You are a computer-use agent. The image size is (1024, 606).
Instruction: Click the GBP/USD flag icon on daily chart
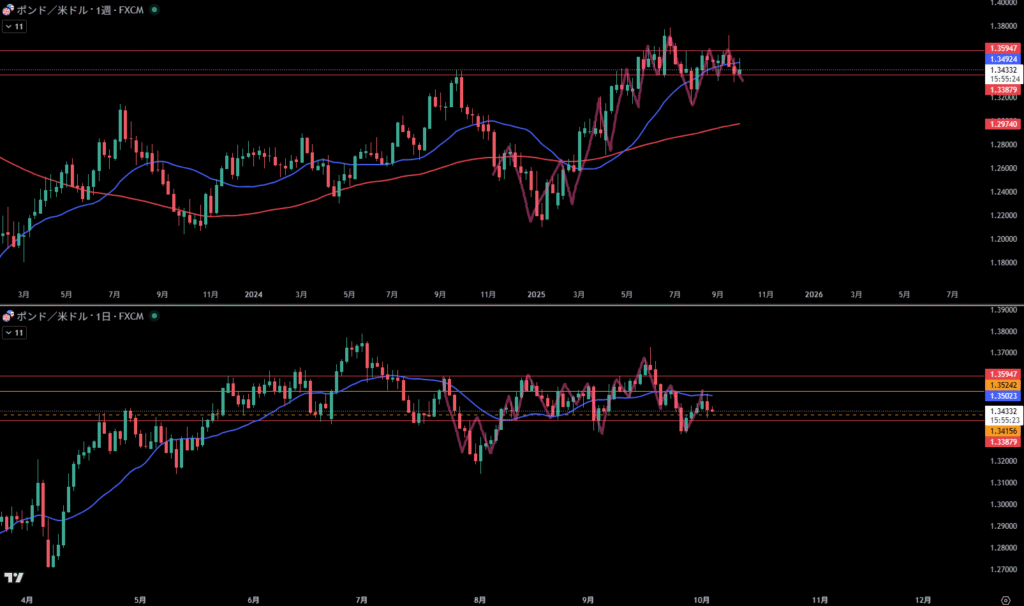[8, 316]
